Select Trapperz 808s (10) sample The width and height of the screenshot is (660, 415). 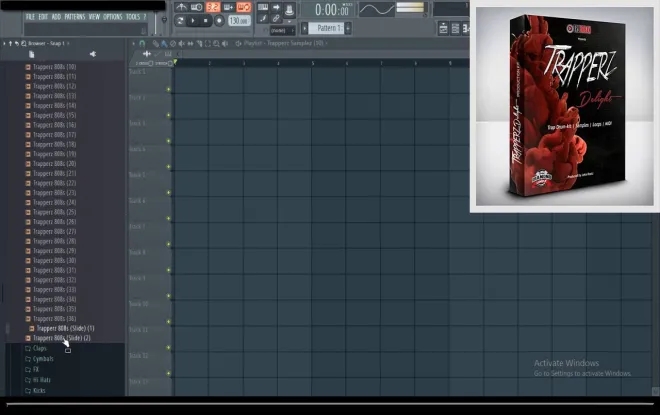point(54,67)
